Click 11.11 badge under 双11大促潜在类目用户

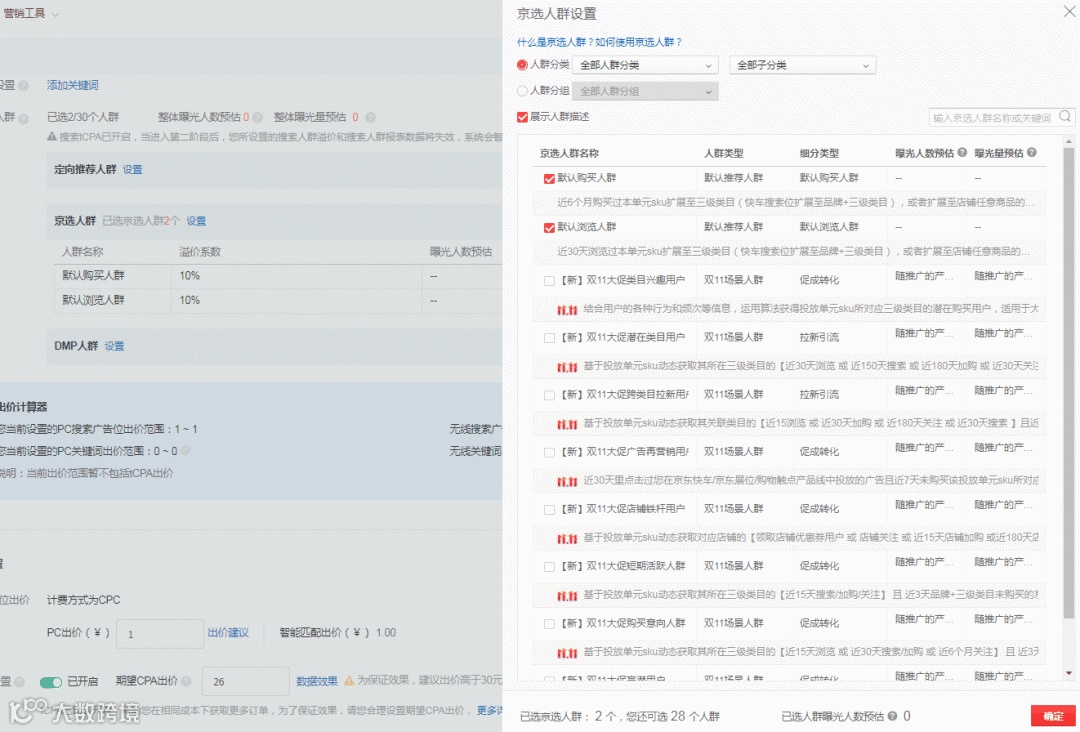pyautogui.click(x=567, y=367)
